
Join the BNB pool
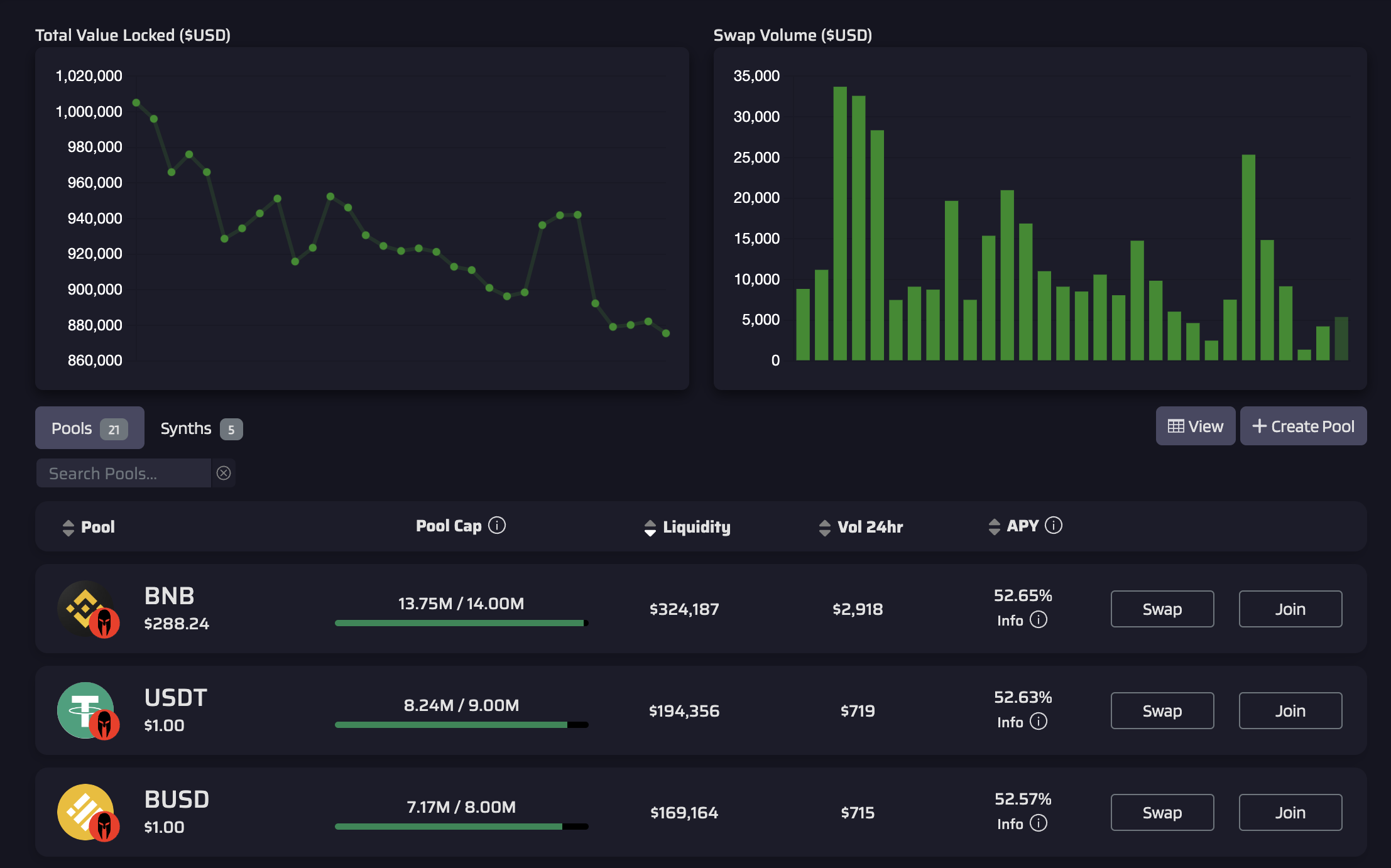[x=1290, y=609]
